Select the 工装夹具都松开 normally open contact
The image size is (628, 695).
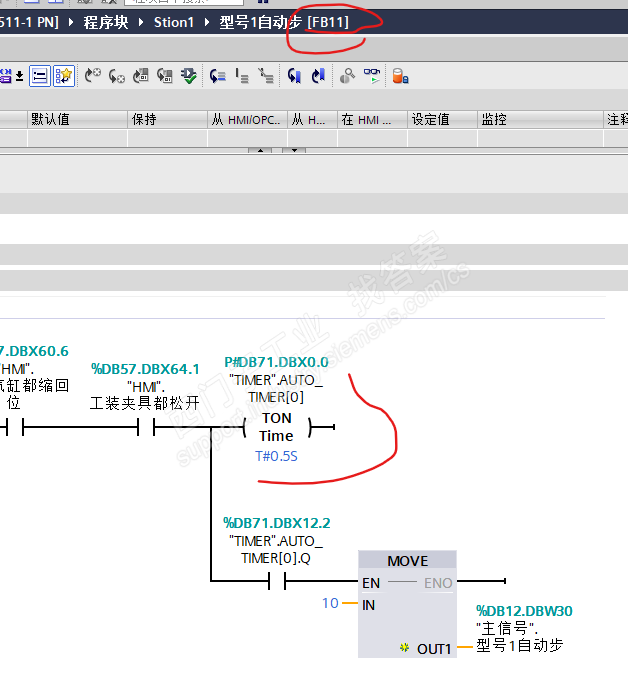(146, 428)
